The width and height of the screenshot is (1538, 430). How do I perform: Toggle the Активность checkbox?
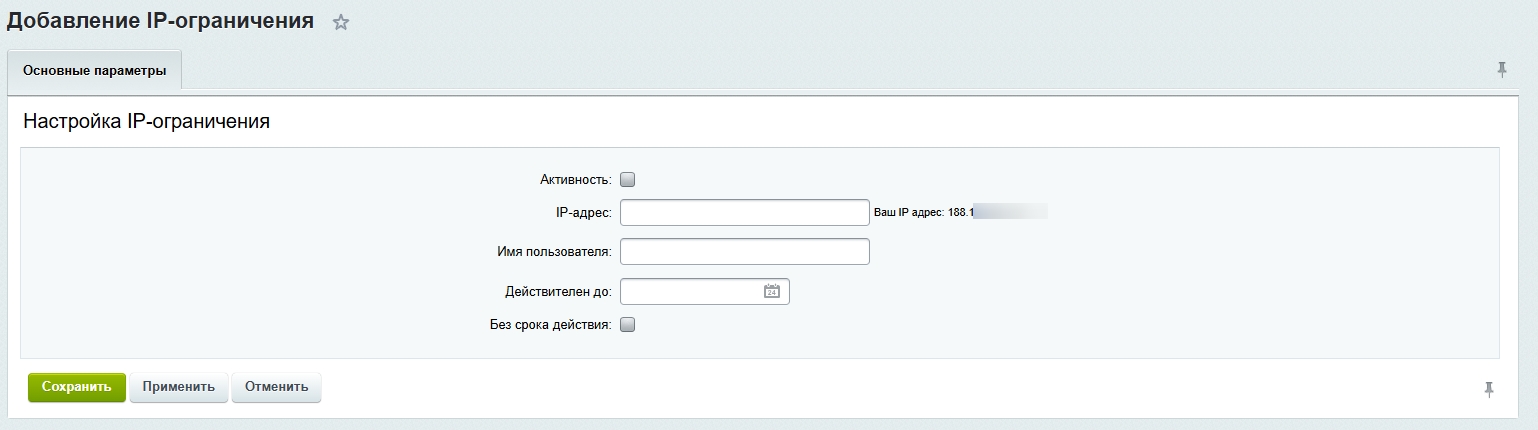click(x=628, y=180)
